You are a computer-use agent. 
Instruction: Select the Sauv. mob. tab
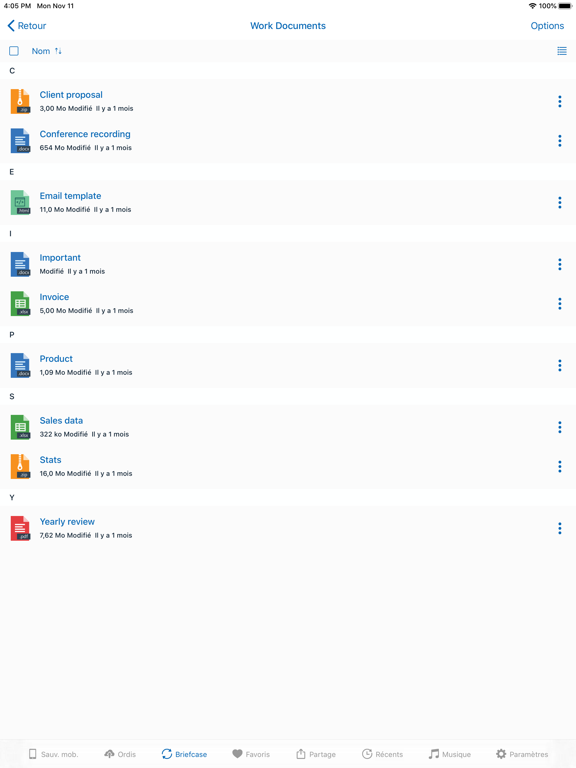pos(53,754)
